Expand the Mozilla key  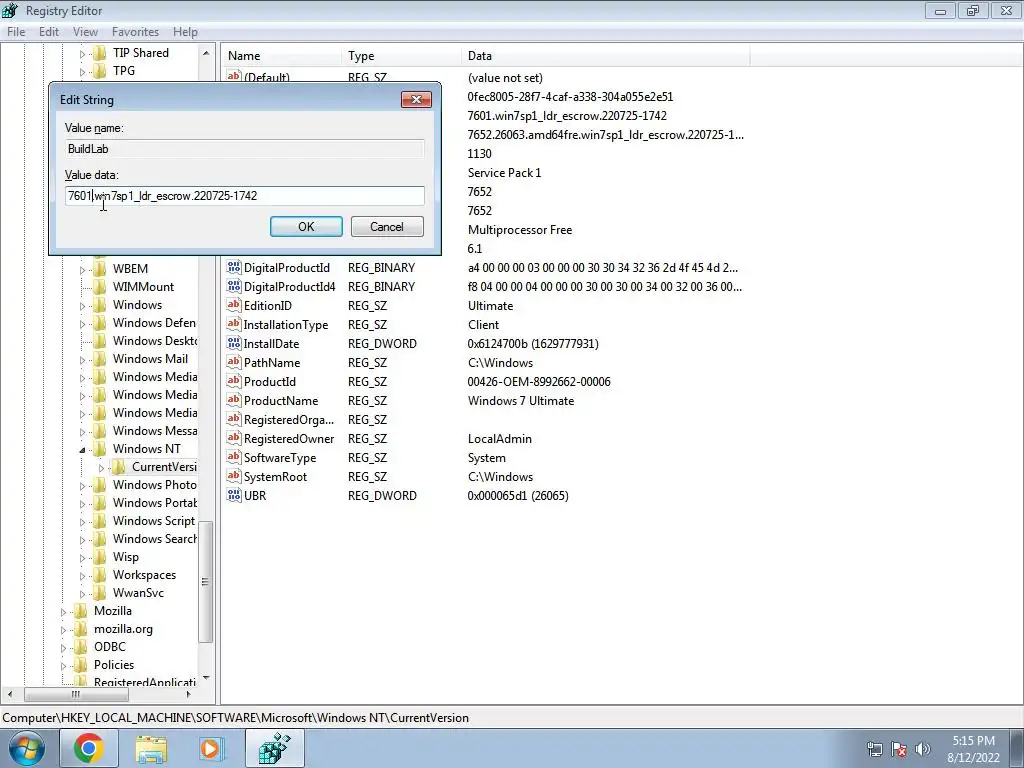click(x=63, y=612)
